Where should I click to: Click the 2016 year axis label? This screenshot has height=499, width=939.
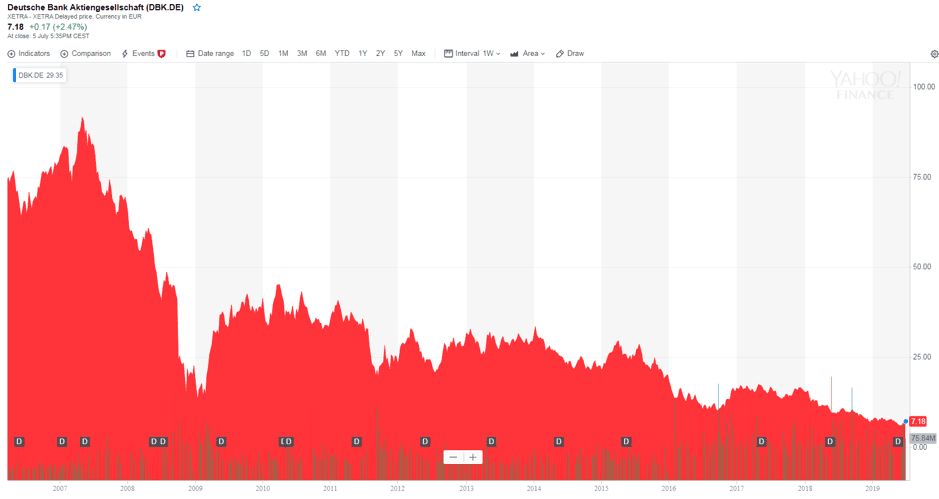tap(669, 488)
